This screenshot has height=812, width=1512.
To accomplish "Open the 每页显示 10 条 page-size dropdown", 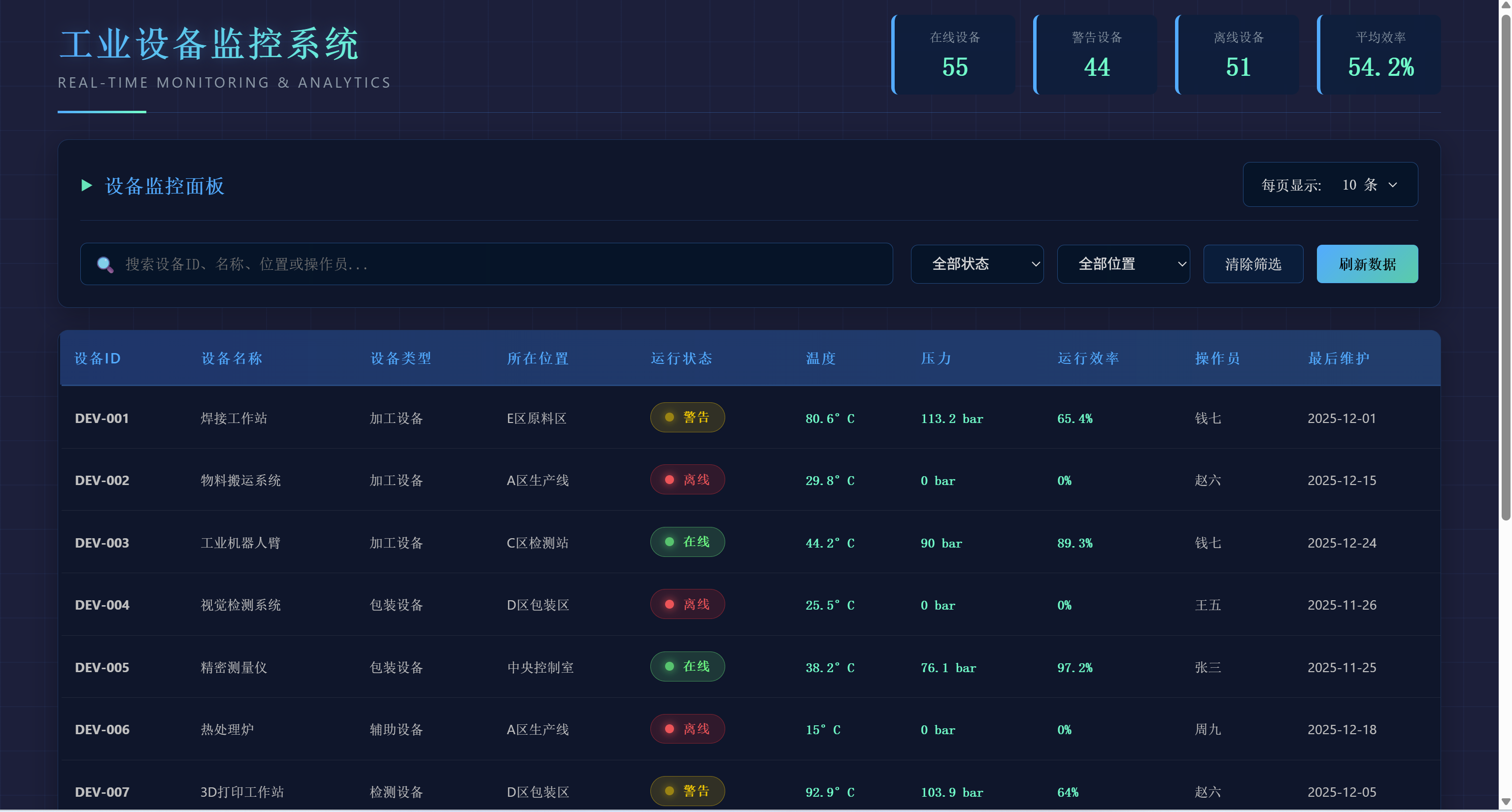I will pyautogui.click(x=1369, y=185).
